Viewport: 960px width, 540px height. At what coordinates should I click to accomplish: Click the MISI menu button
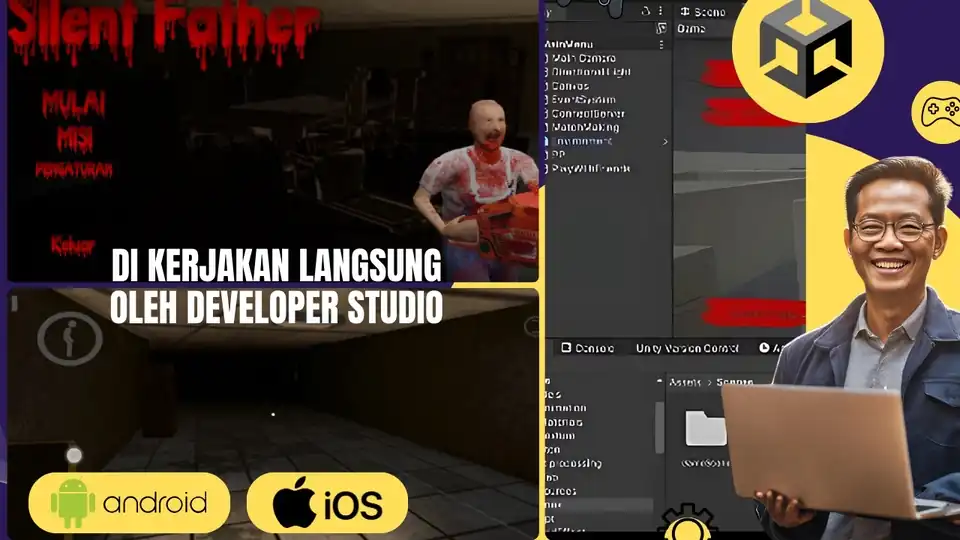coord(75,138)
